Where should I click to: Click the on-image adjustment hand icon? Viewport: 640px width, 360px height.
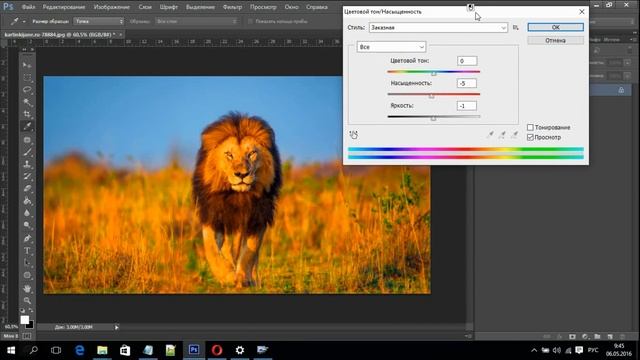pos(354,135)
